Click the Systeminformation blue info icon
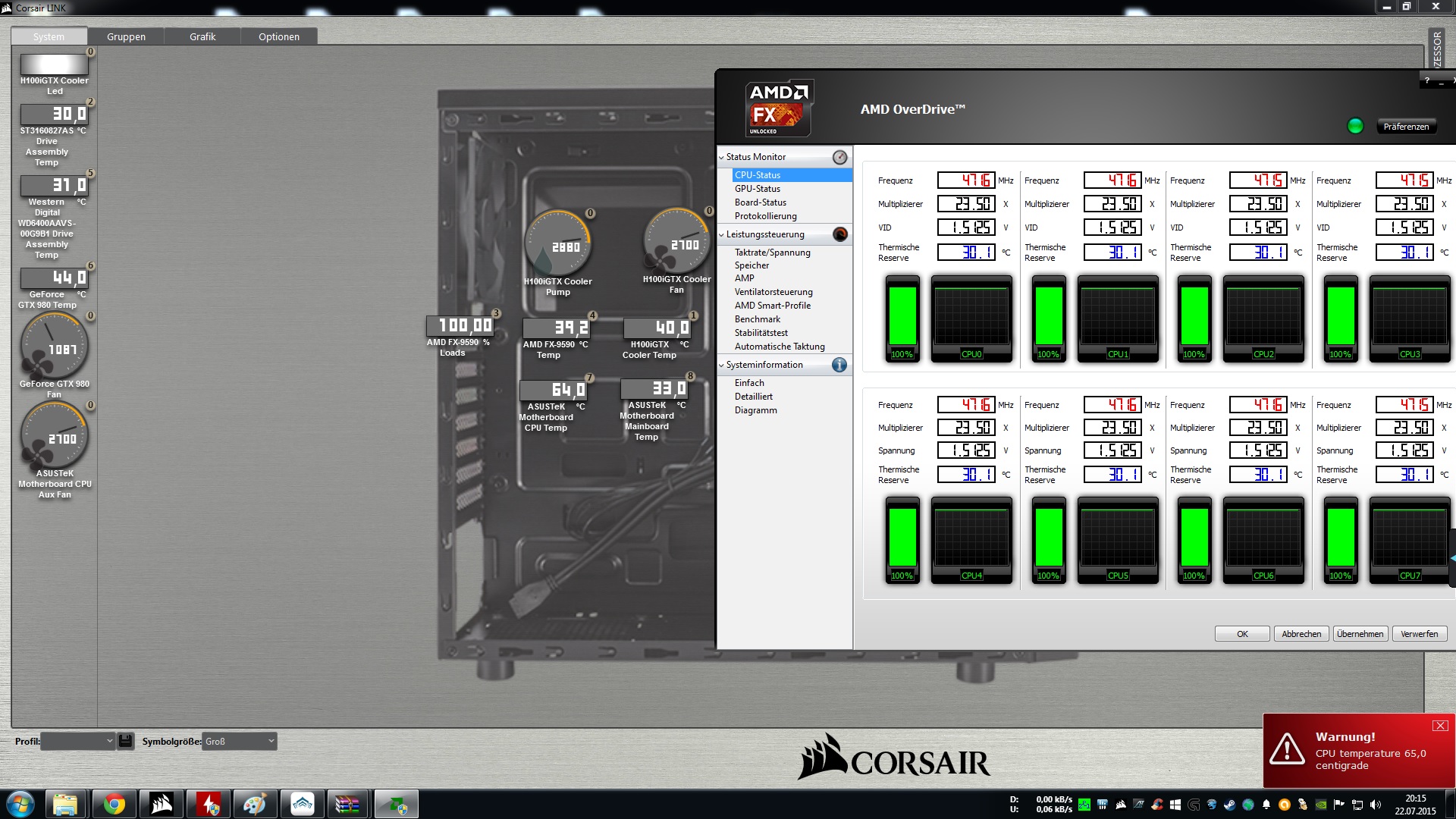The image size is (1456, 819). [x=839, y=365]
